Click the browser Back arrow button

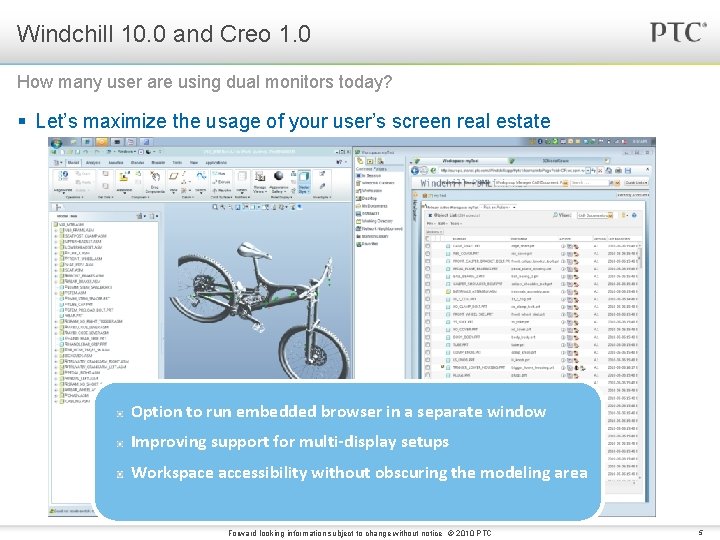[x=415, y=170]
